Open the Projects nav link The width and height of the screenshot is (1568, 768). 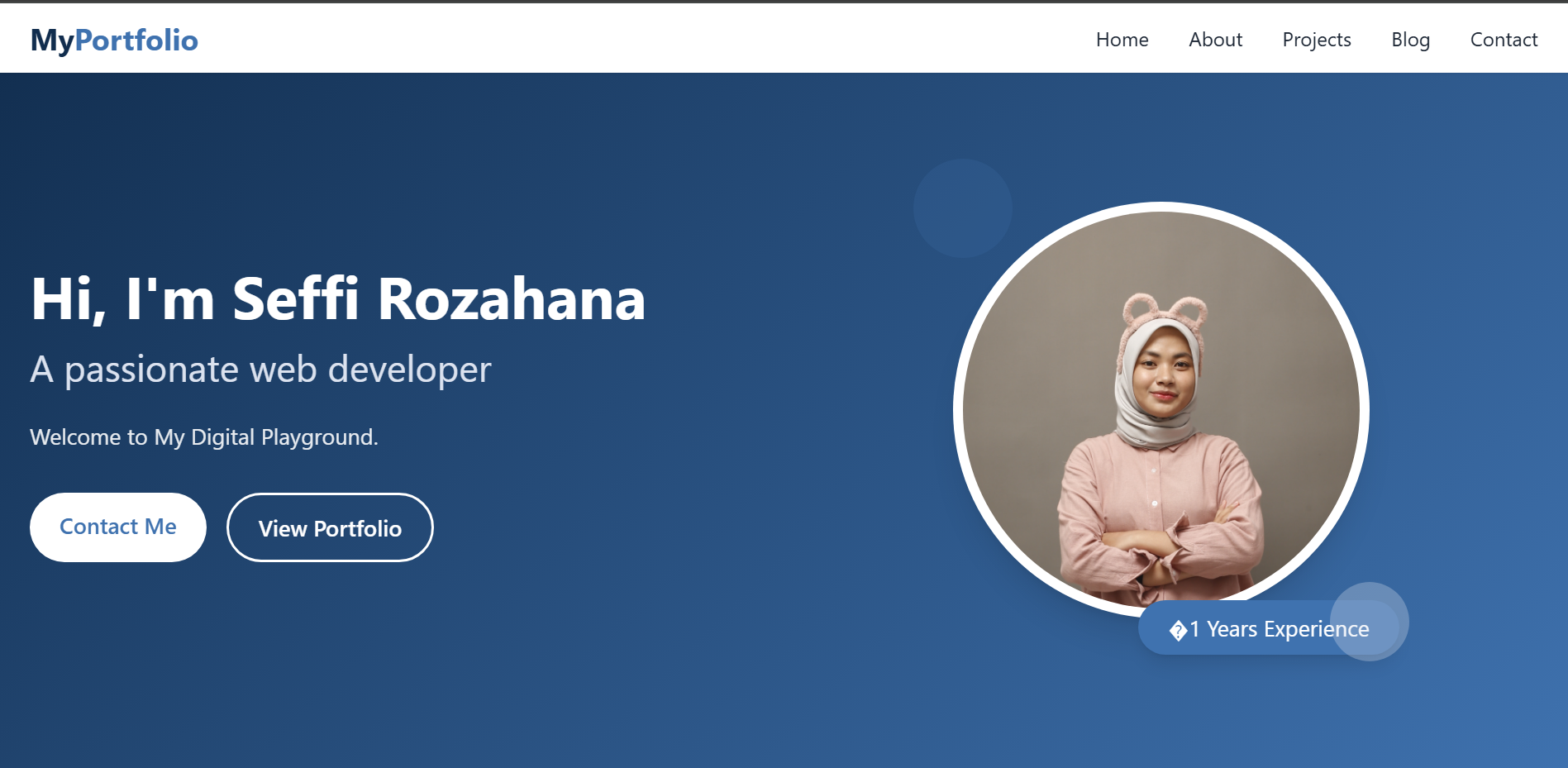click(x=1316, y=40)
